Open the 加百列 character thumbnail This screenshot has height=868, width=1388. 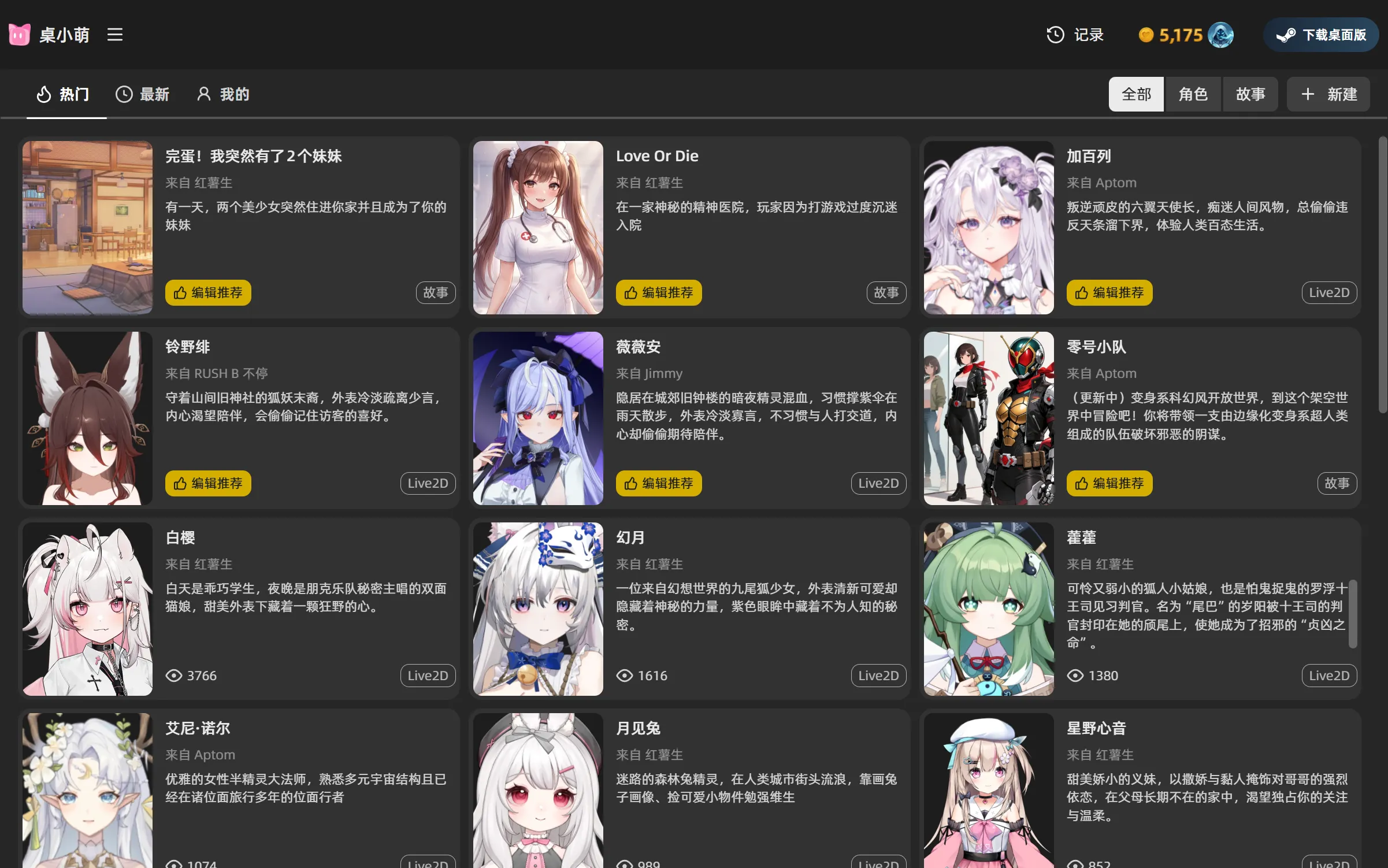coord(989,228)
